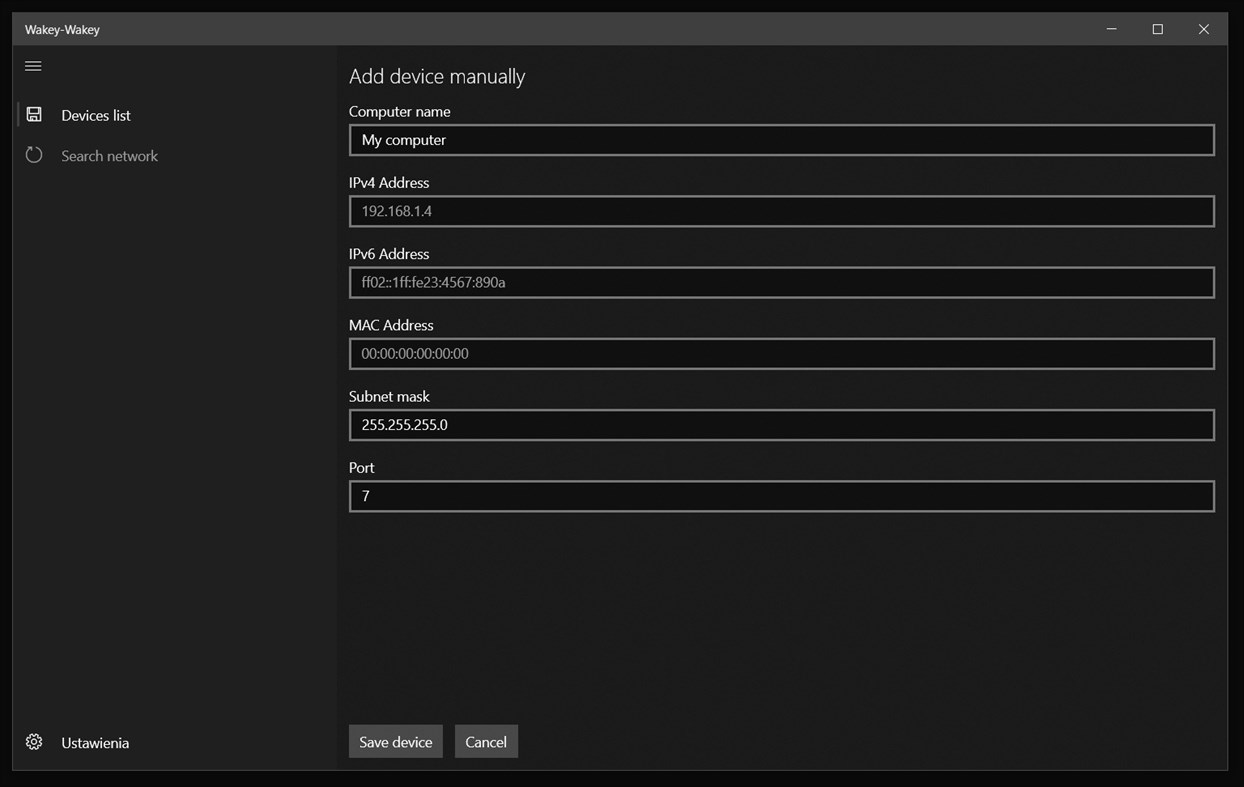Viewport: 1244px width, 787px height.
Task: Go to the Devices list label
Action: pyautogui.click(x=96, y=115)
